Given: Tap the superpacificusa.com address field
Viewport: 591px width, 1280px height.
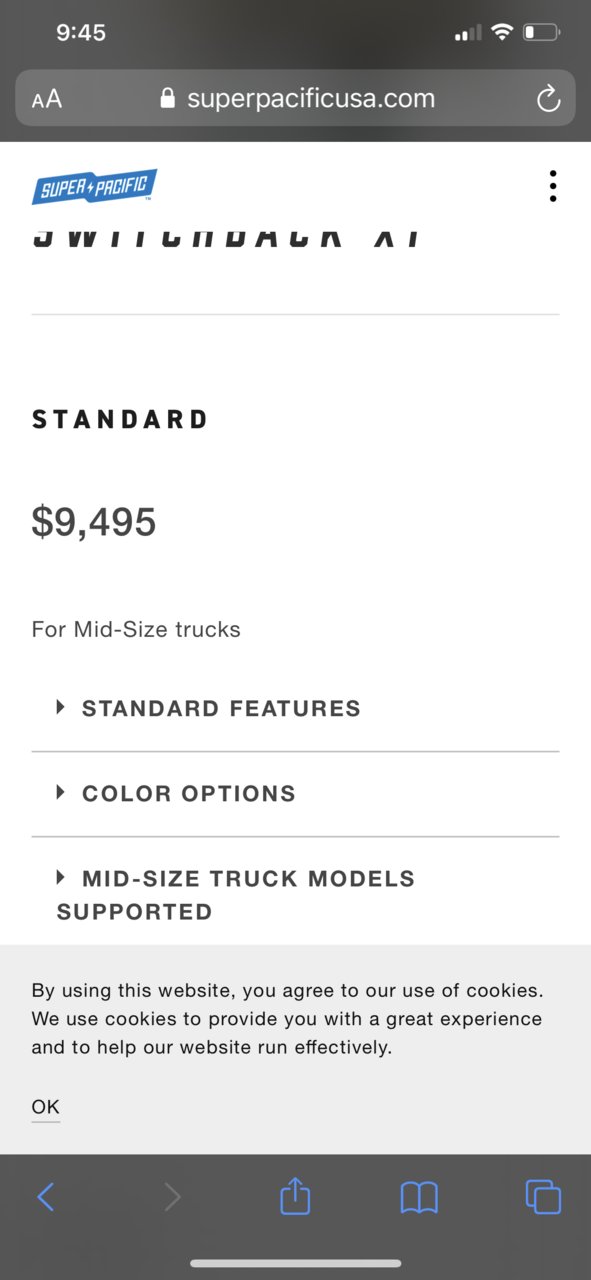Looking at the screenshot, I should [295, 98].
